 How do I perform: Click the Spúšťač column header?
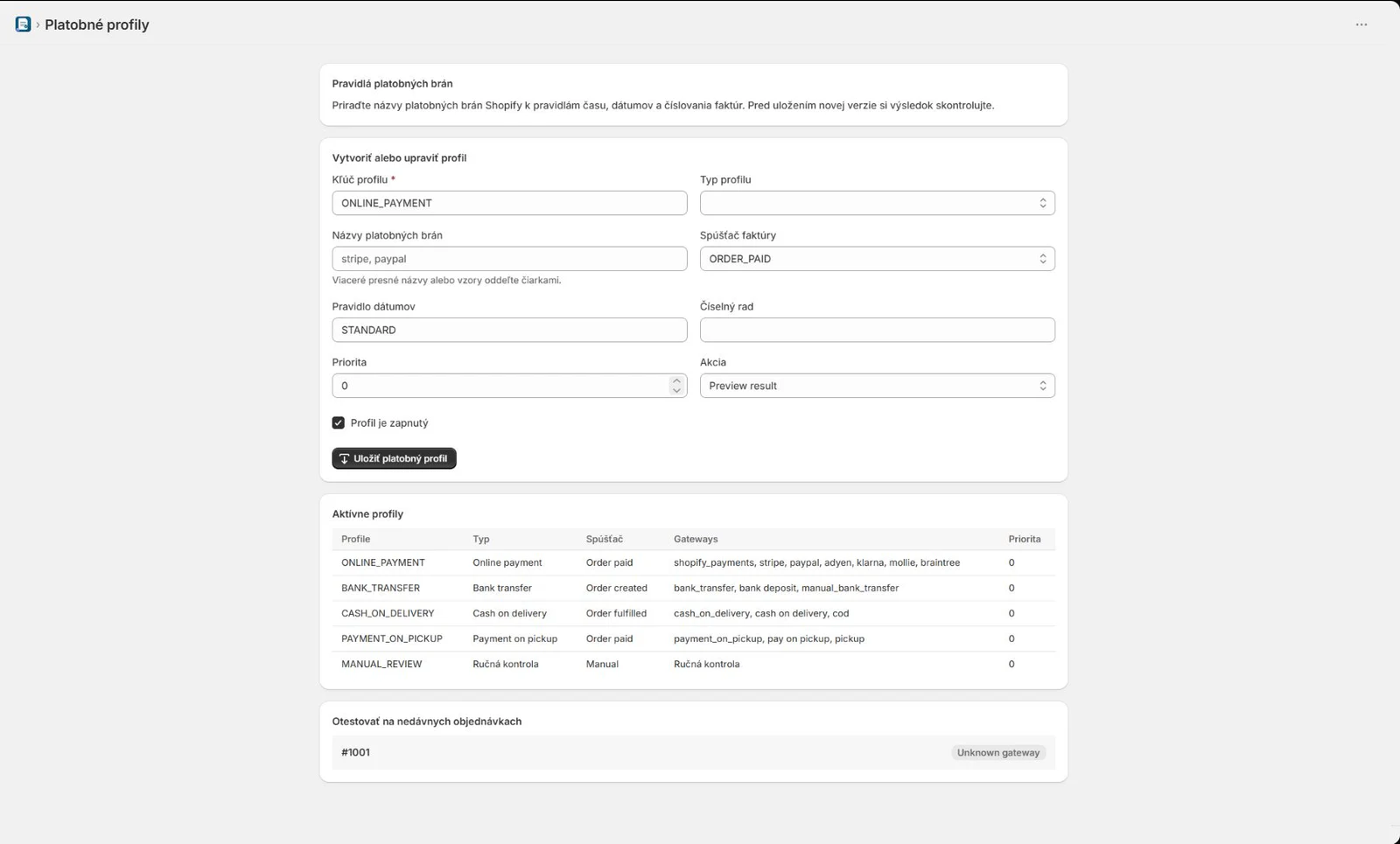pos(605,539)
